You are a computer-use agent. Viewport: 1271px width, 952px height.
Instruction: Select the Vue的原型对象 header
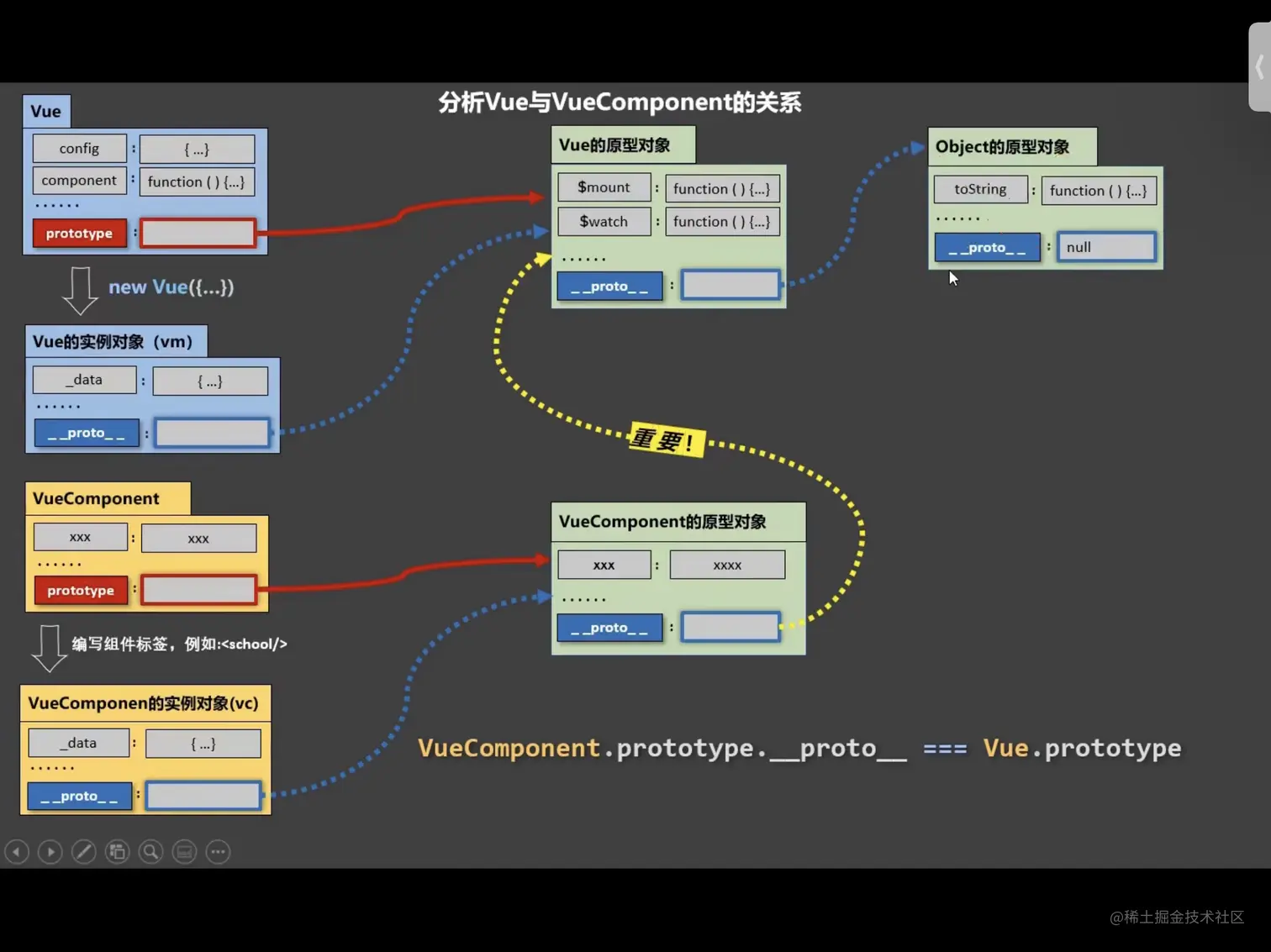(622, 145)
